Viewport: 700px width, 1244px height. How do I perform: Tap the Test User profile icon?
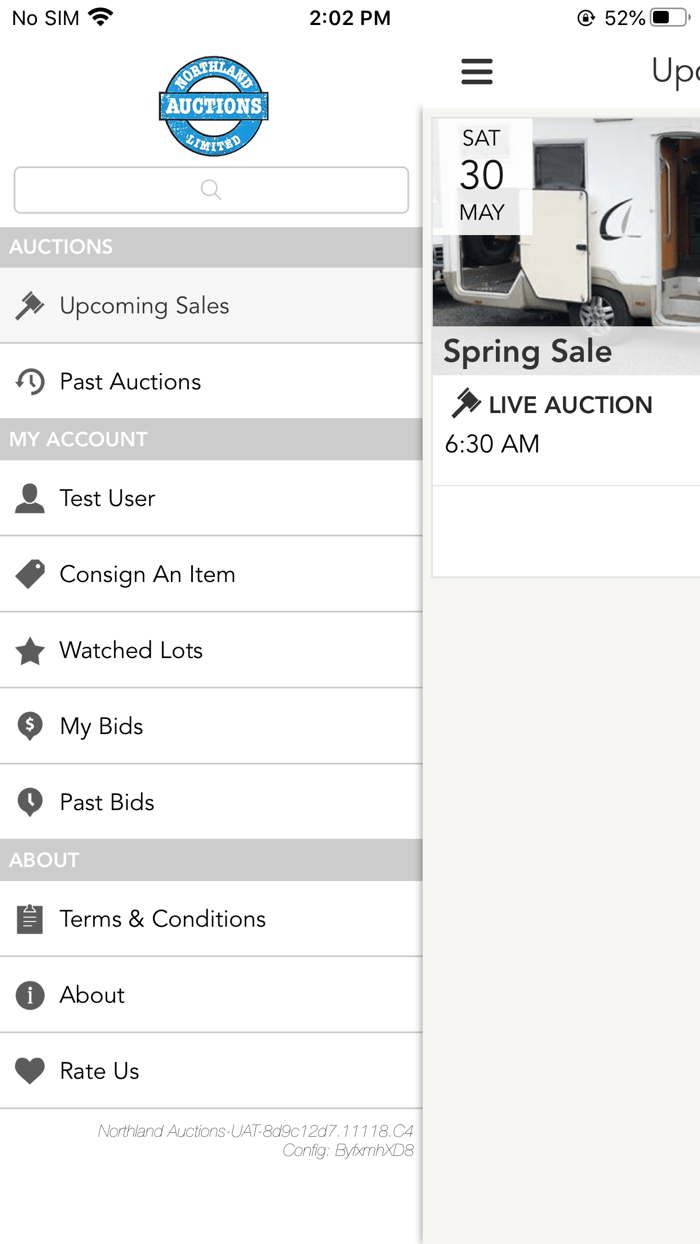pos(29,497)
